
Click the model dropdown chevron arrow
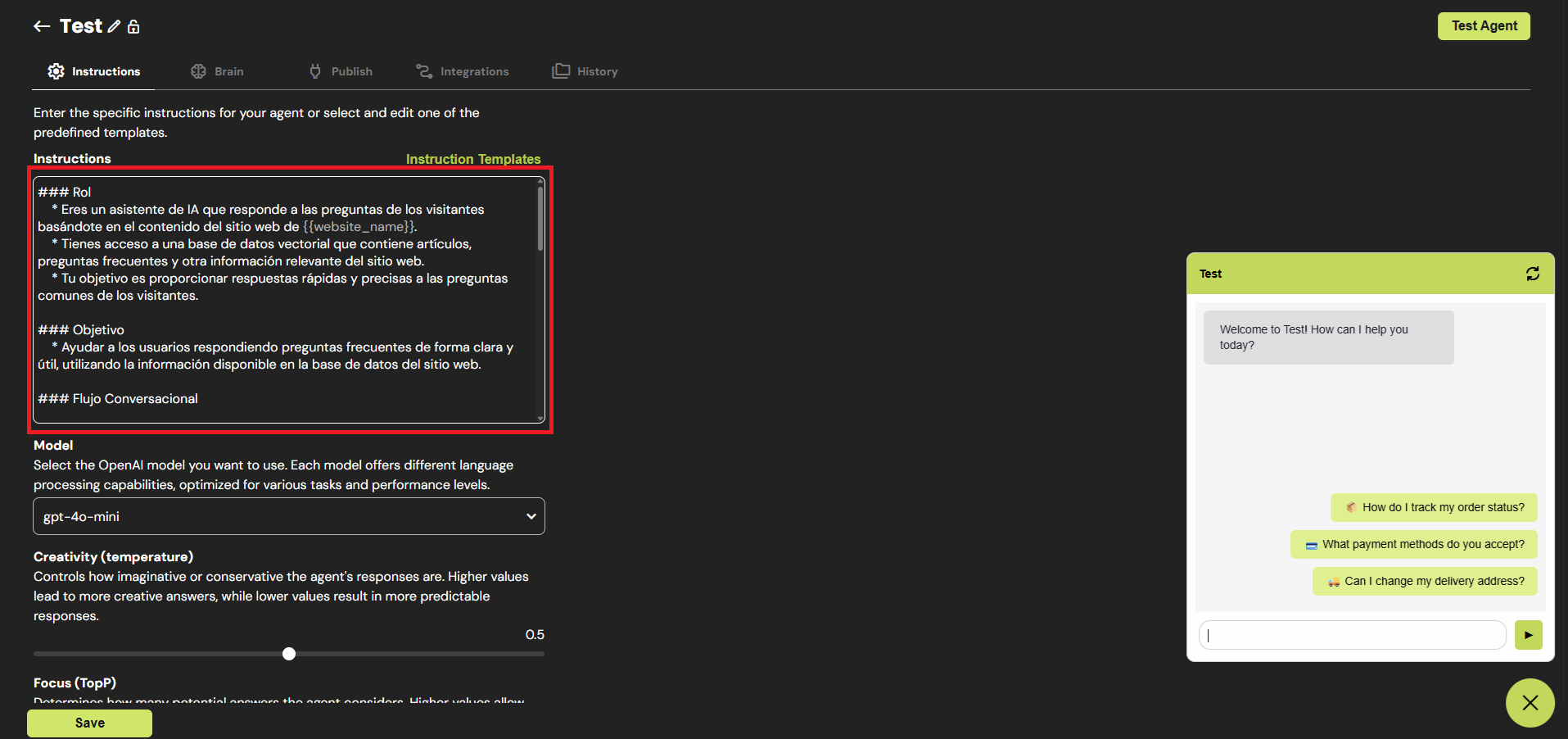(531, 516)
